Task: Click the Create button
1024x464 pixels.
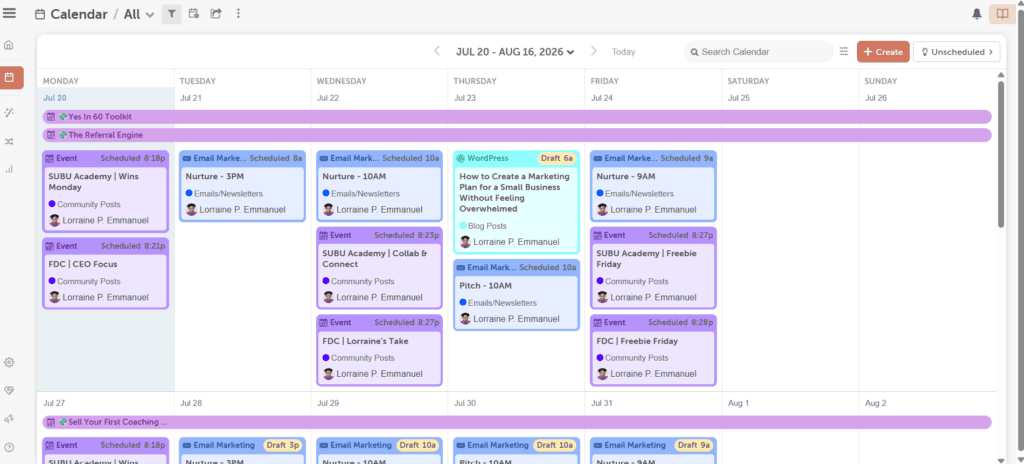Action: pos(883,52)
